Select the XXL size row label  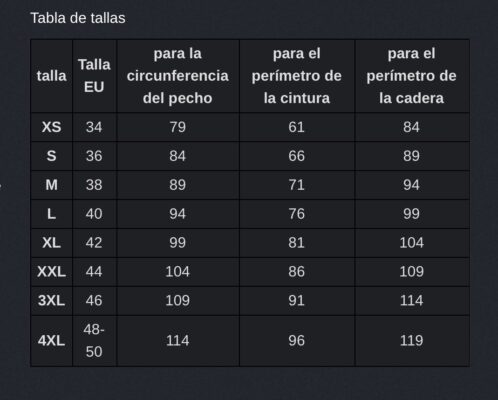(52, 272)
